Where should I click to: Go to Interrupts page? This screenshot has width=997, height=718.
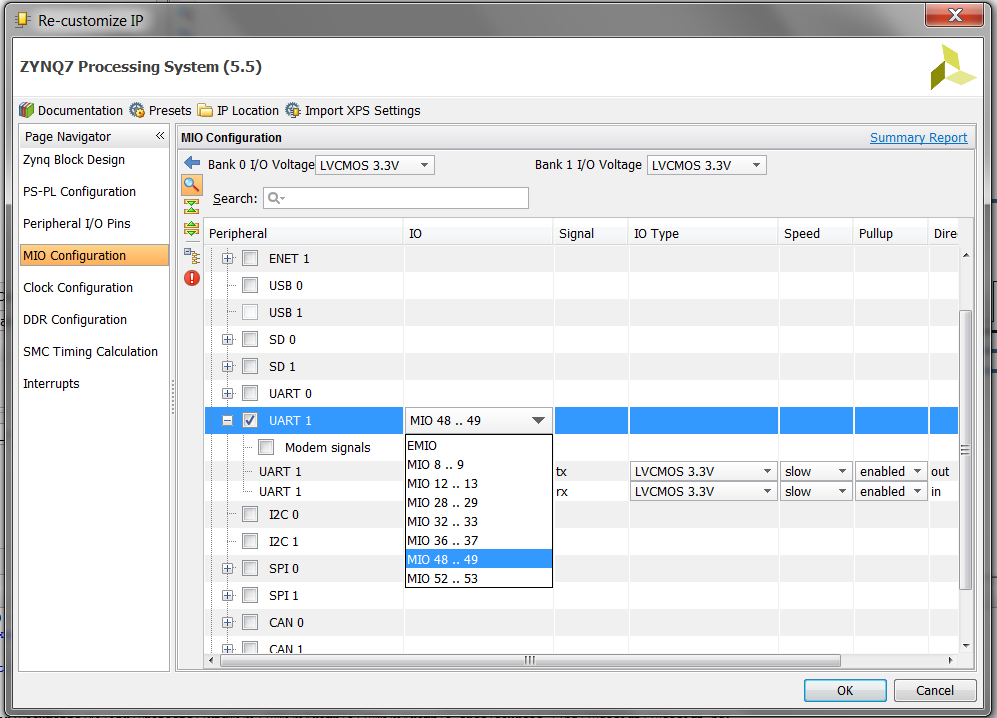tap(52, 383)
